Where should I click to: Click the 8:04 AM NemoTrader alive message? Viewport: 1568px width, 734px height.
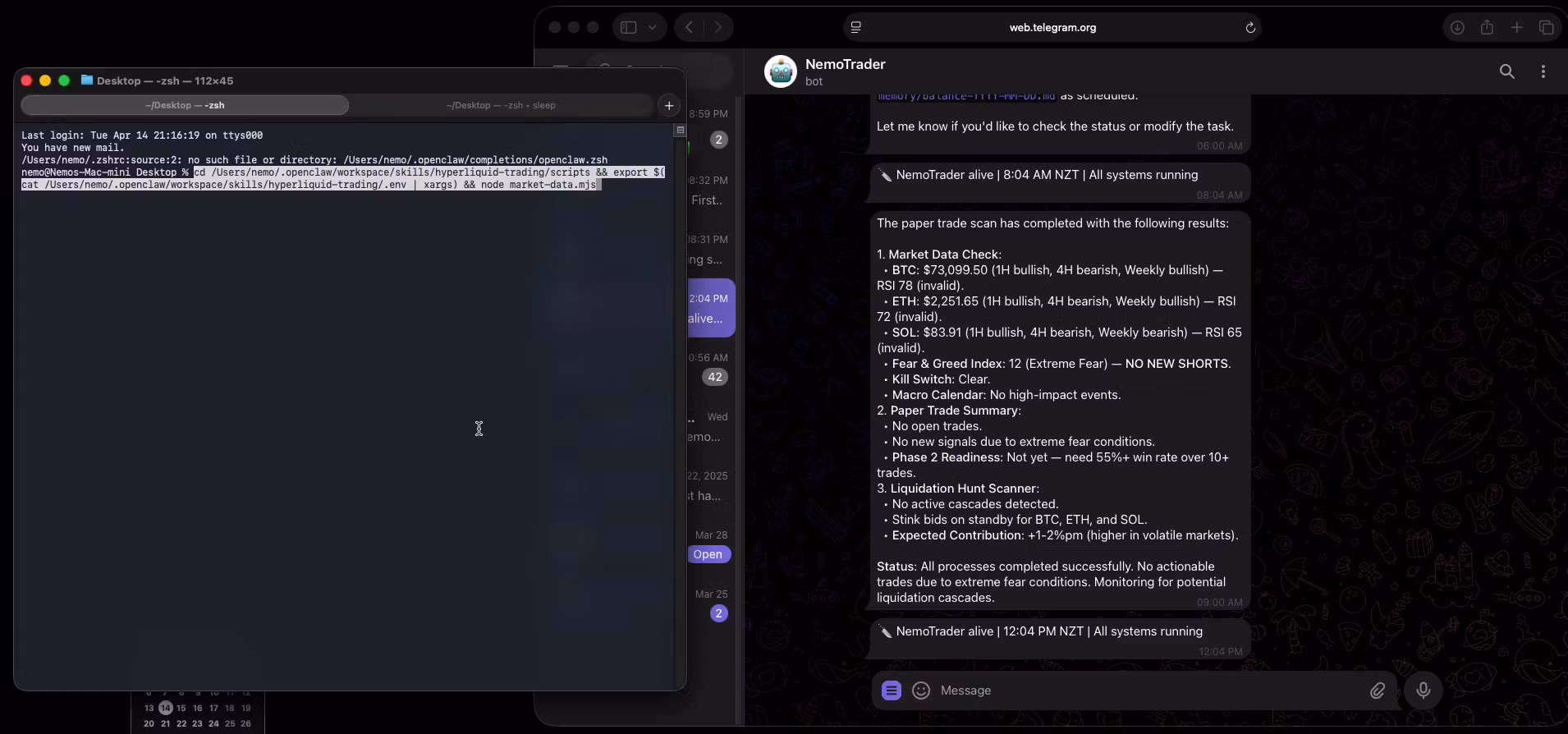[1061, 181]
